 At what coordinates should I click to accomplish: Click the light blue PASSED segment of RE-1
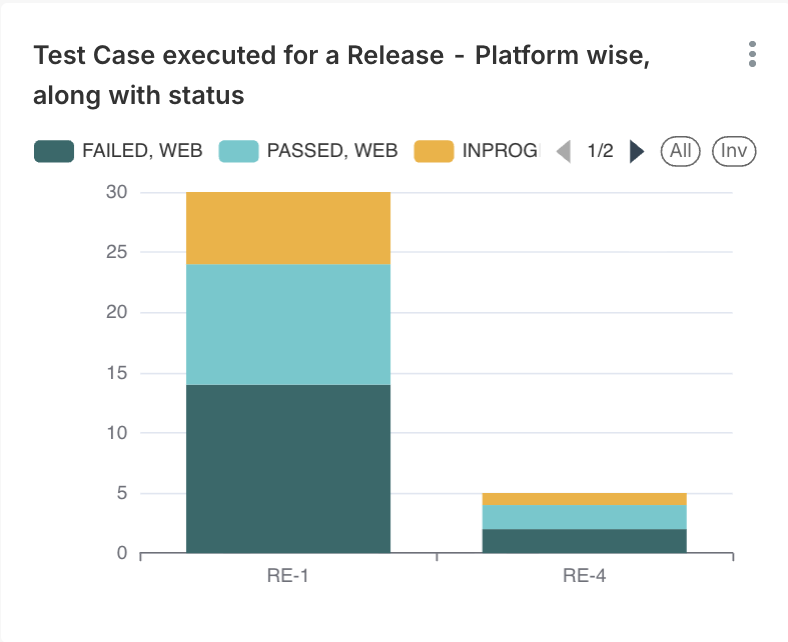tap(288, 324)
